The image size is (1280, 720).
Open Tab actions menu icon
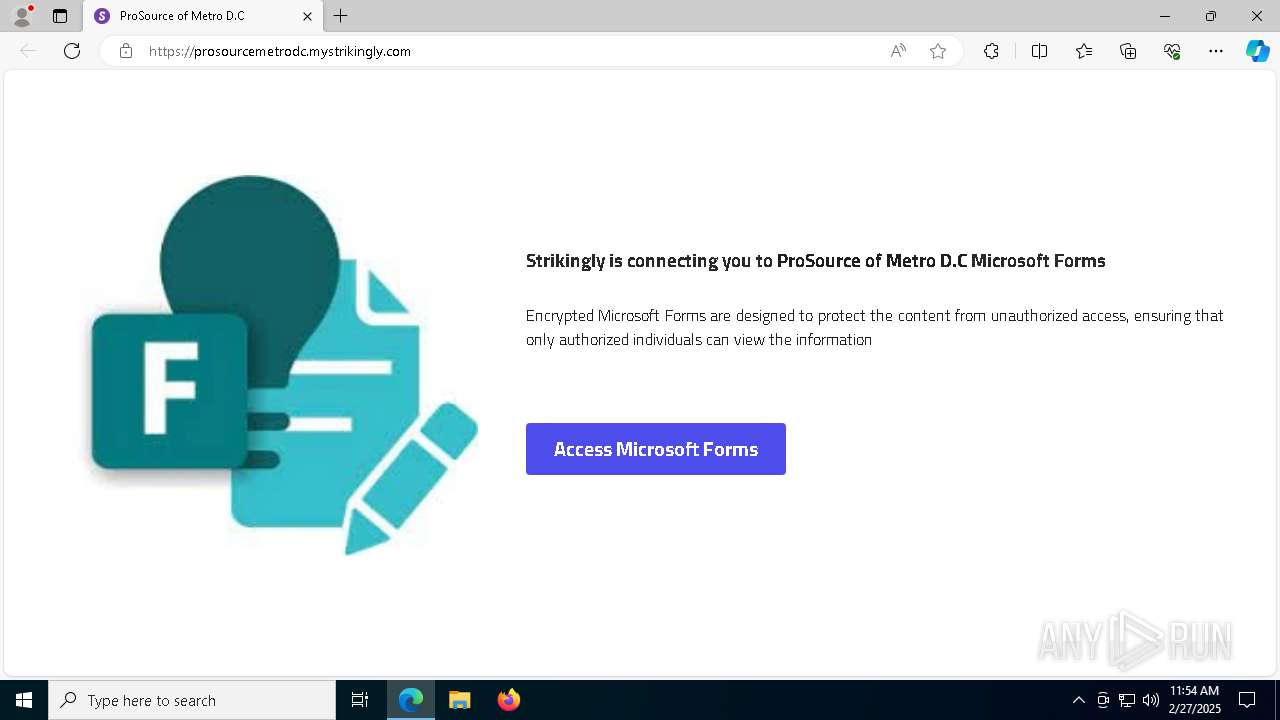[60, 16]
